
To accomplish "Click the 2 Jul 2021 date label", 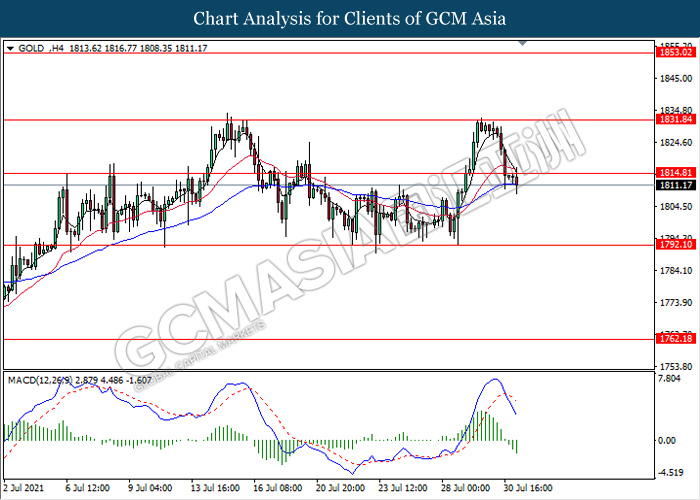I will pyautogui.click(x=24, y=488).
